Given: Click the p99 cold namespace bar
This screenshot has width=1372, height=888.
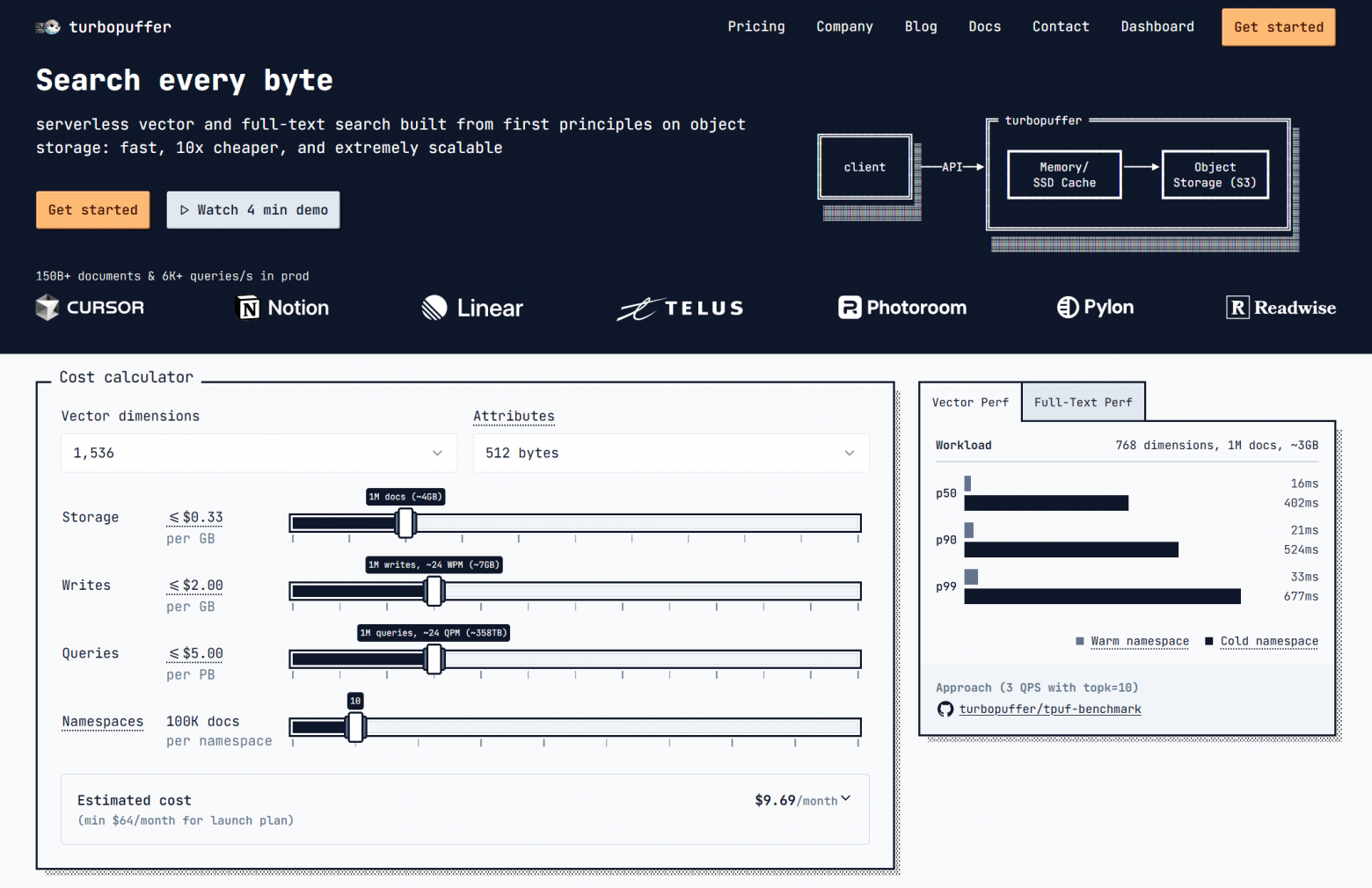Looking at the screenshot, I should (x=1103, y=596).
